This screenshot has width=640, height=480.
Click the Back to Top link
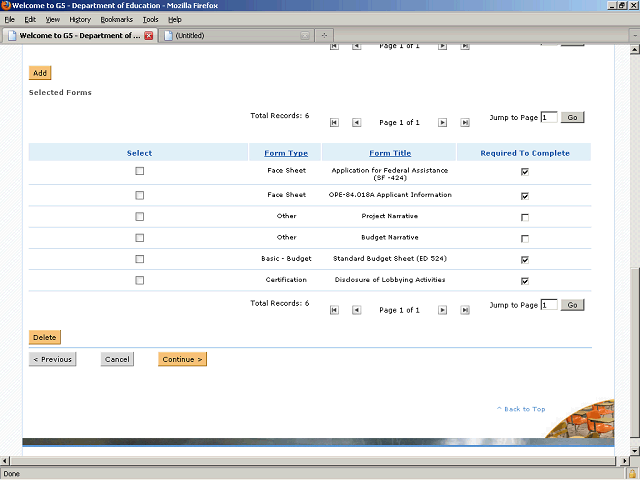(521, 409)
